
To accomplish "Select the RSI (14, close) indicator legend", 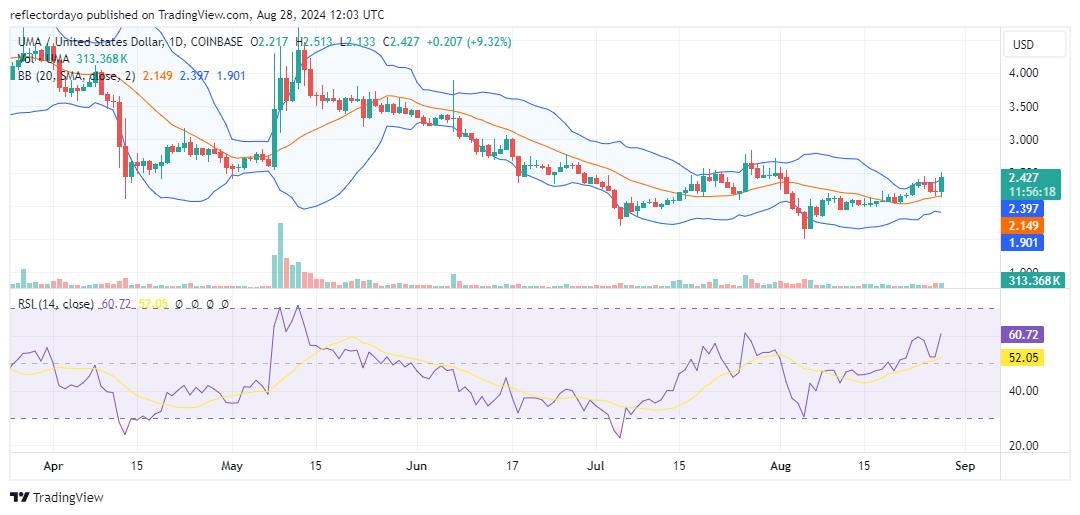I will point(55,304).
